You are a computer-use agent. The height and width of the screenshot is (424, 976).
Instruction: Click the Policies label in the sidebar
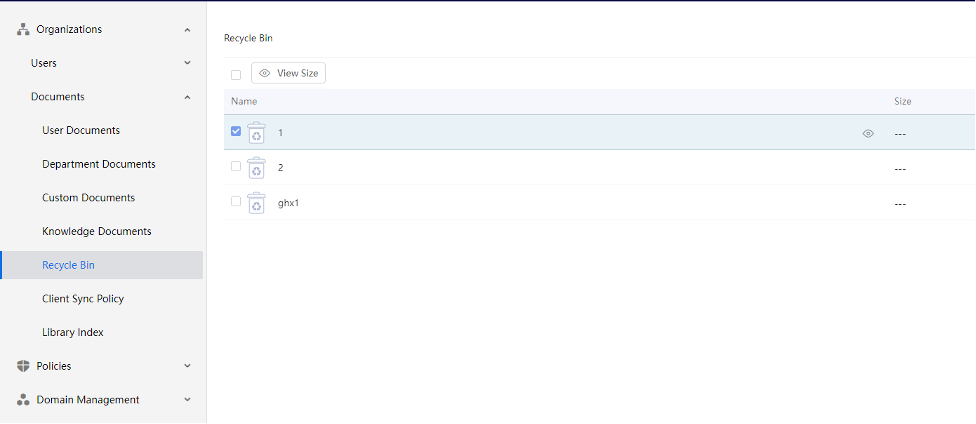click(54, 366)
